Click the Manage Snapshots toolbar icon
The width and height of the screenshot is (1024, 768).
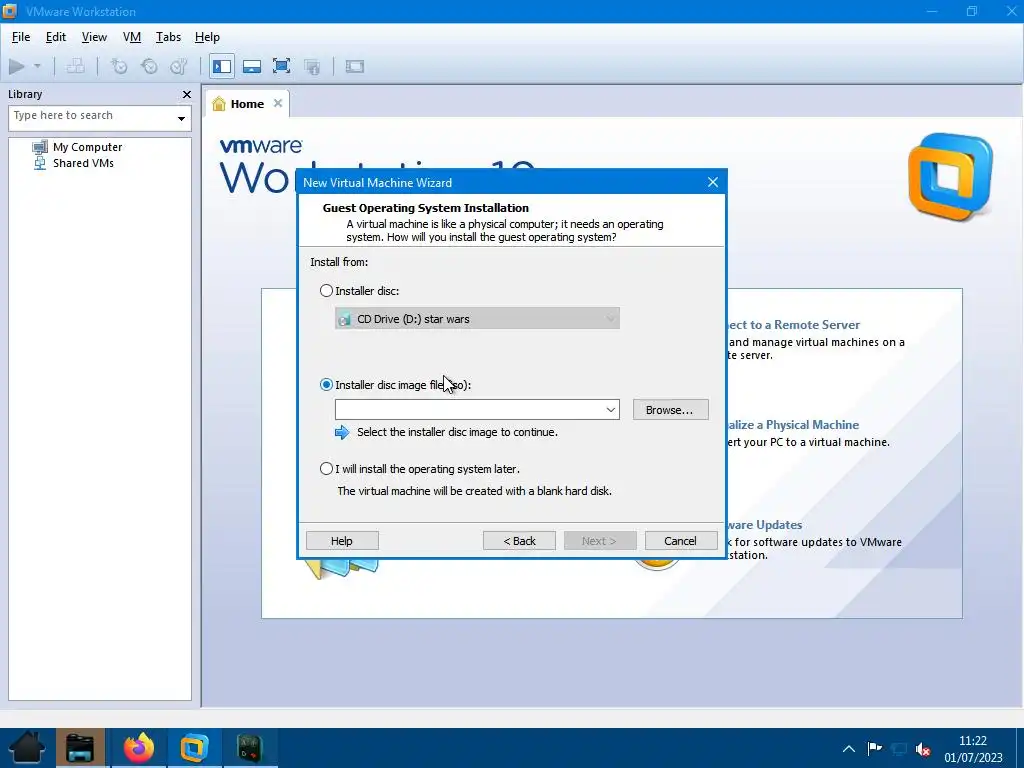point(178,66)
